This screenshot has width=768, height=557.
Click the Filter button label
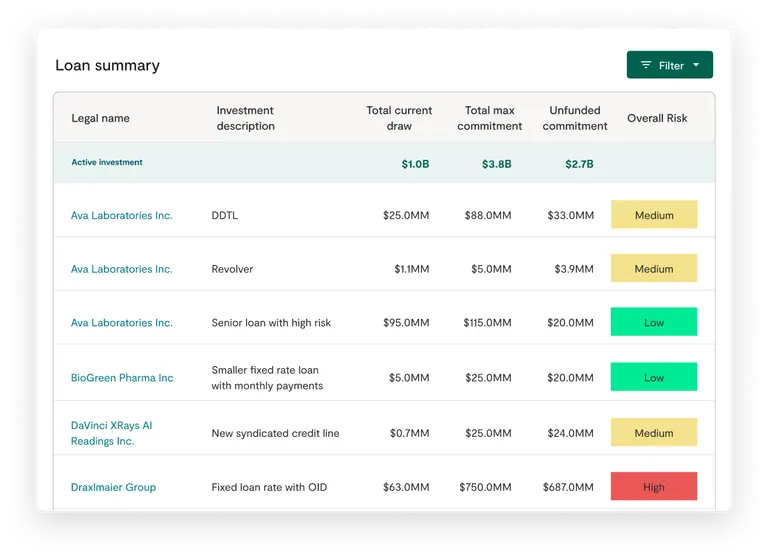tap(671, 66)
